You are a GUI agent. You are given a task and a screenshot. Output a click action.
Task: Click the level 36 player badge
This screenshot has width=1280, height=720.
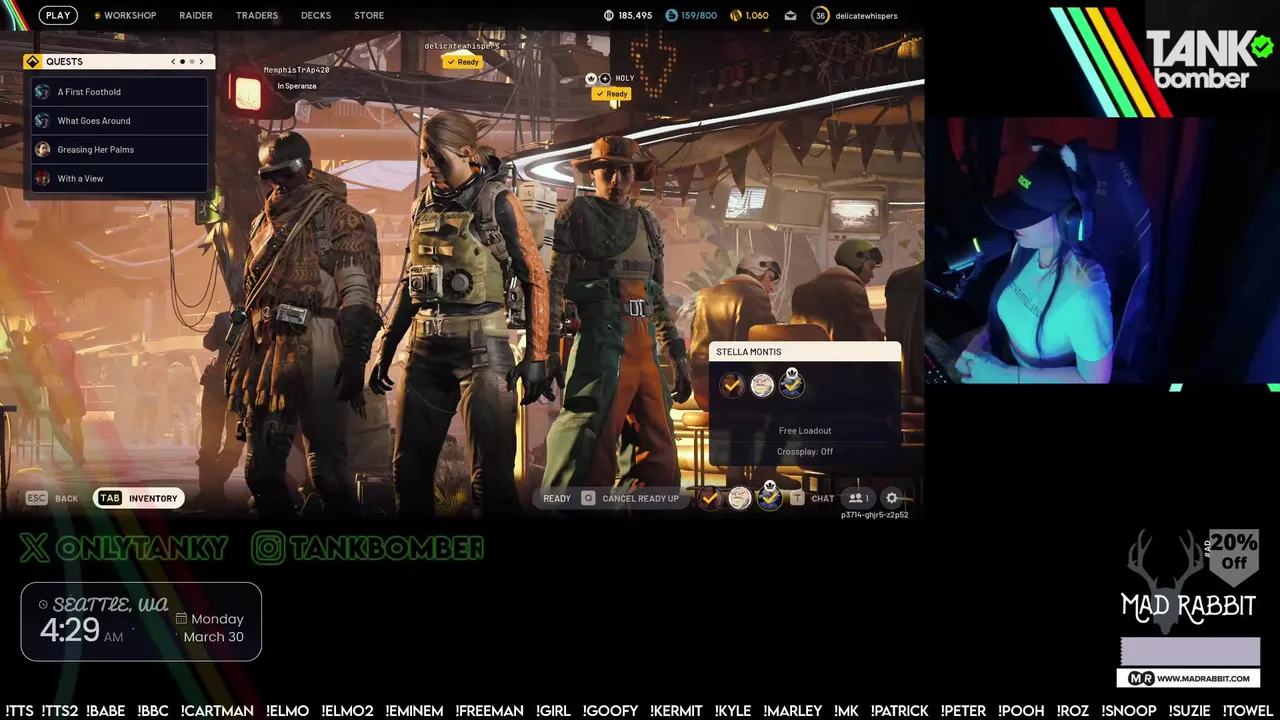pos(820,15)
